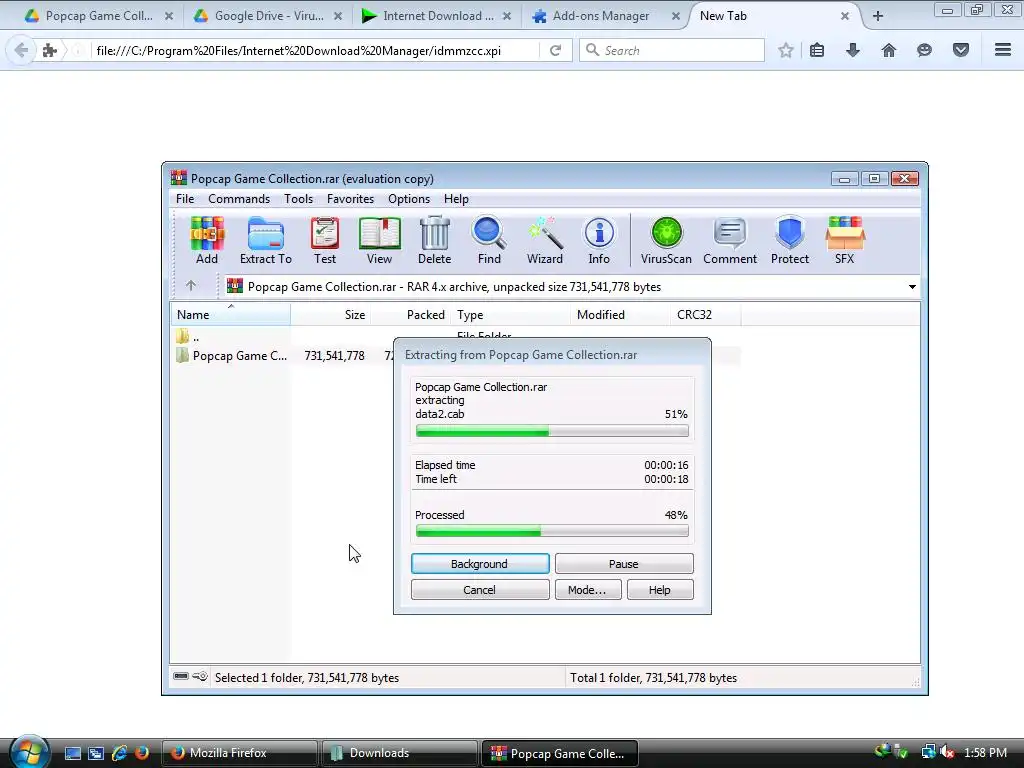The image size is (1024, 768).
Task: Launch Internet Explorer from quick launch
Action: 119,753
